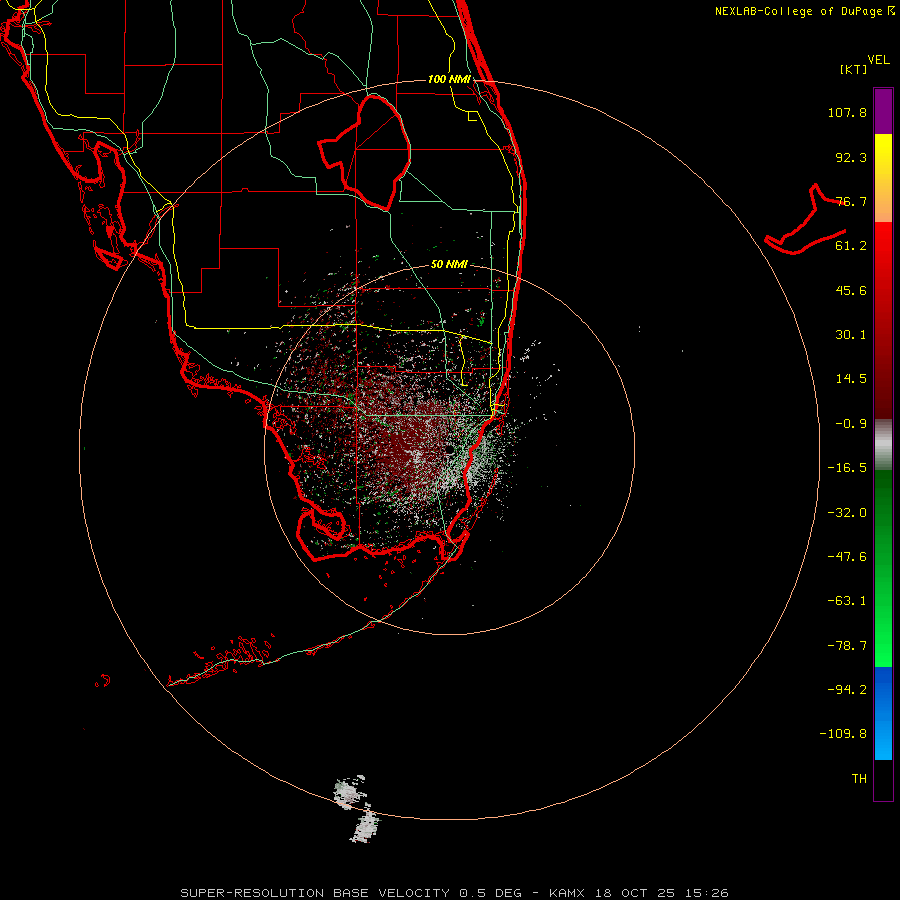The image size is (900, 900).
Task: Pick the blue segment of velocity color bar
Action: coord(883,713)
